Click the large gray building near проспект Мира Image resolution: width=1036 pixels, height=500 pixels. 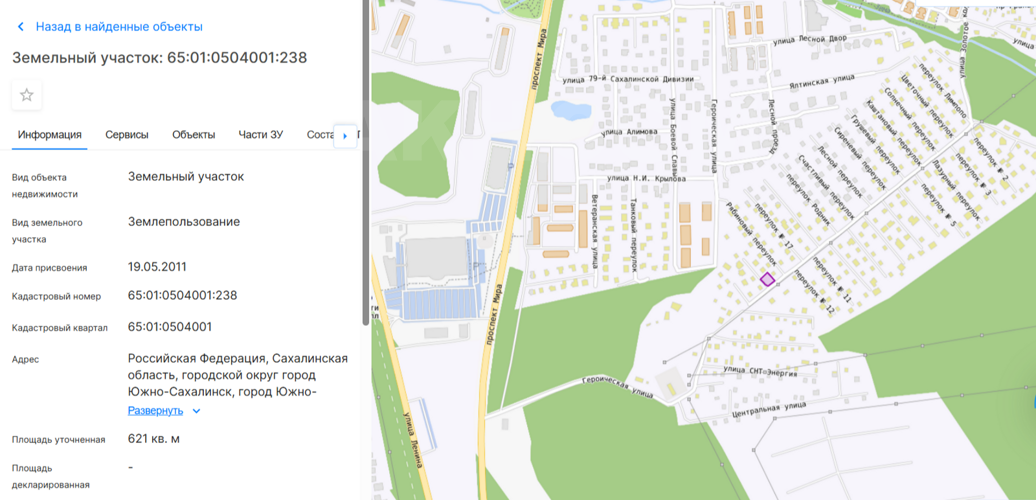(436, 259)
